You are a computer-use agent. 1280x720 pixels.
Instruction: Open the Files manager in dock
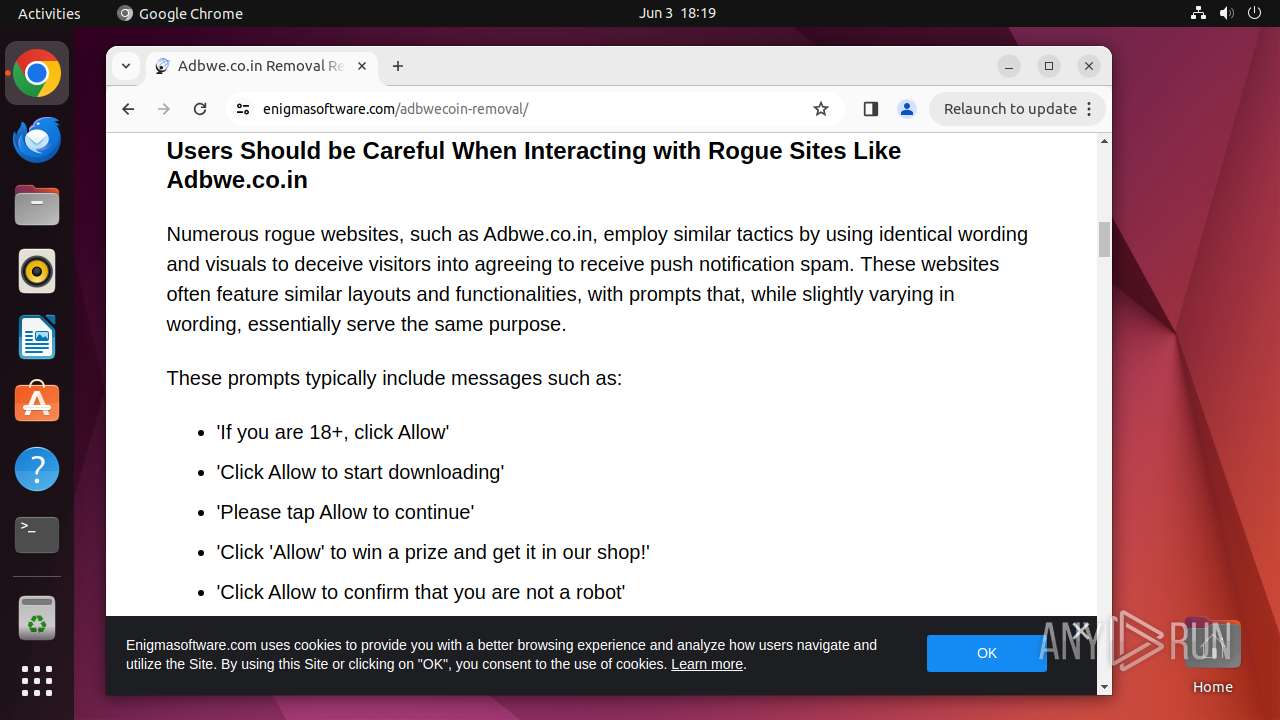(37, 206)
